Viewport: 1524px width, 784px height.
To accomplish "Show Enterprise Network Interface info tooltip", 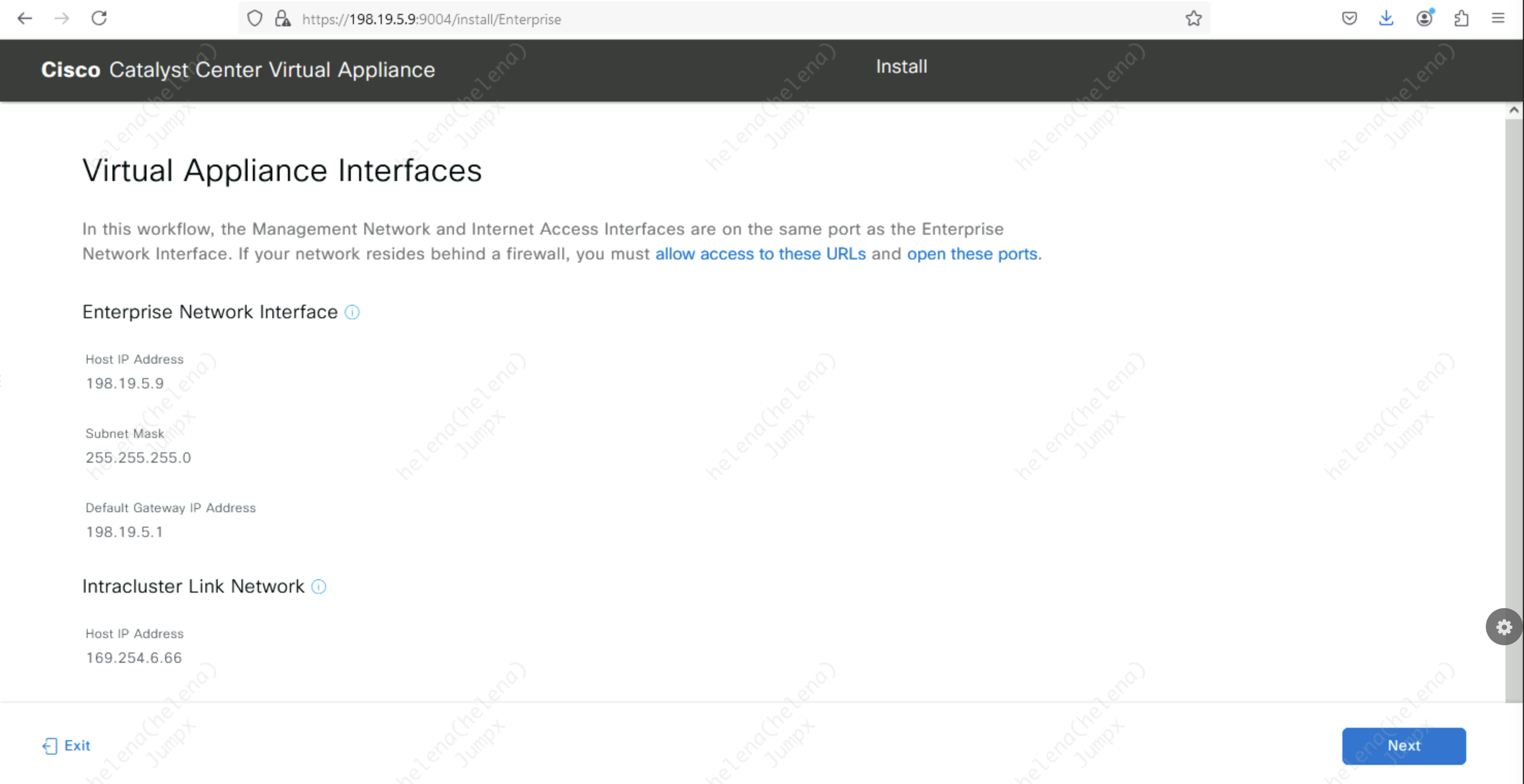I will coord(352,313).
